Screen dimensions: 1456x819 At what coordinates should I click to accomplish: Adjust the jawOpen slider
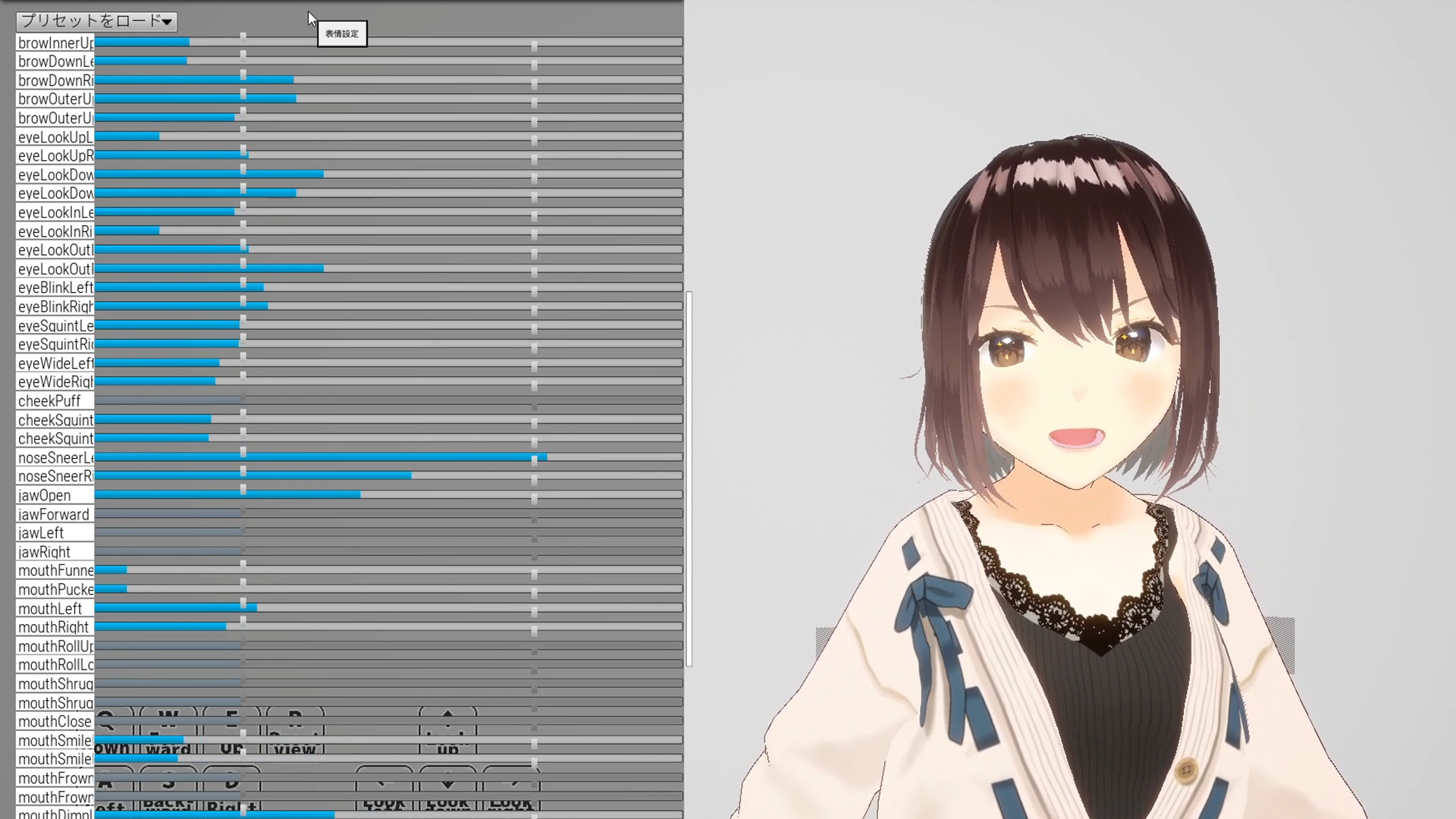(x=362, y=494)
